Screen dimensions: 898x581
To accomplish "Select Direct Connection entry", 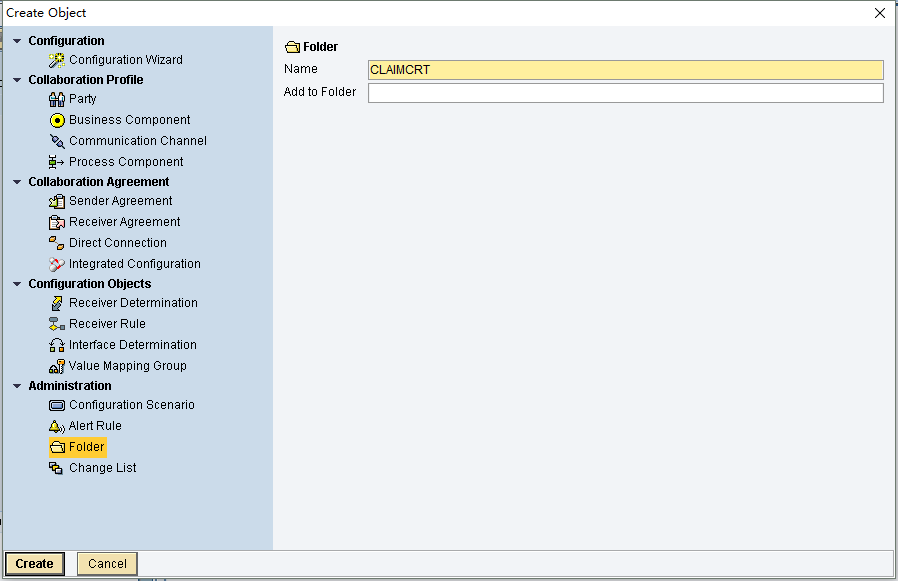I will [118, 243].
